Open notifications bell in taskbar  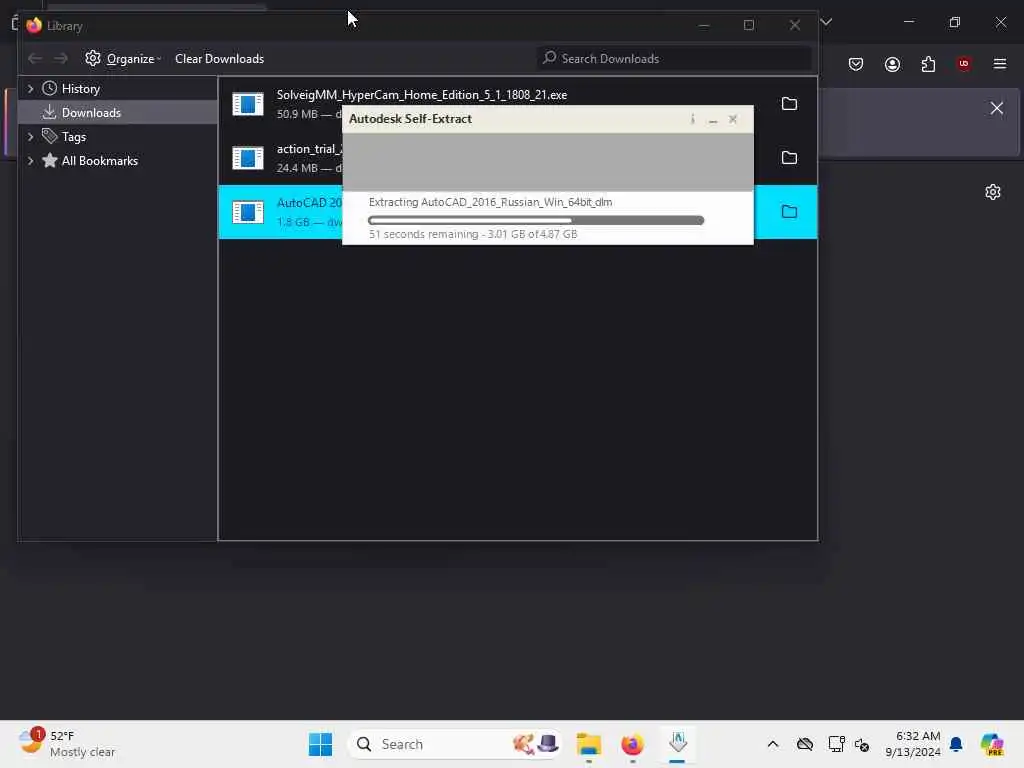pos(956,744)
